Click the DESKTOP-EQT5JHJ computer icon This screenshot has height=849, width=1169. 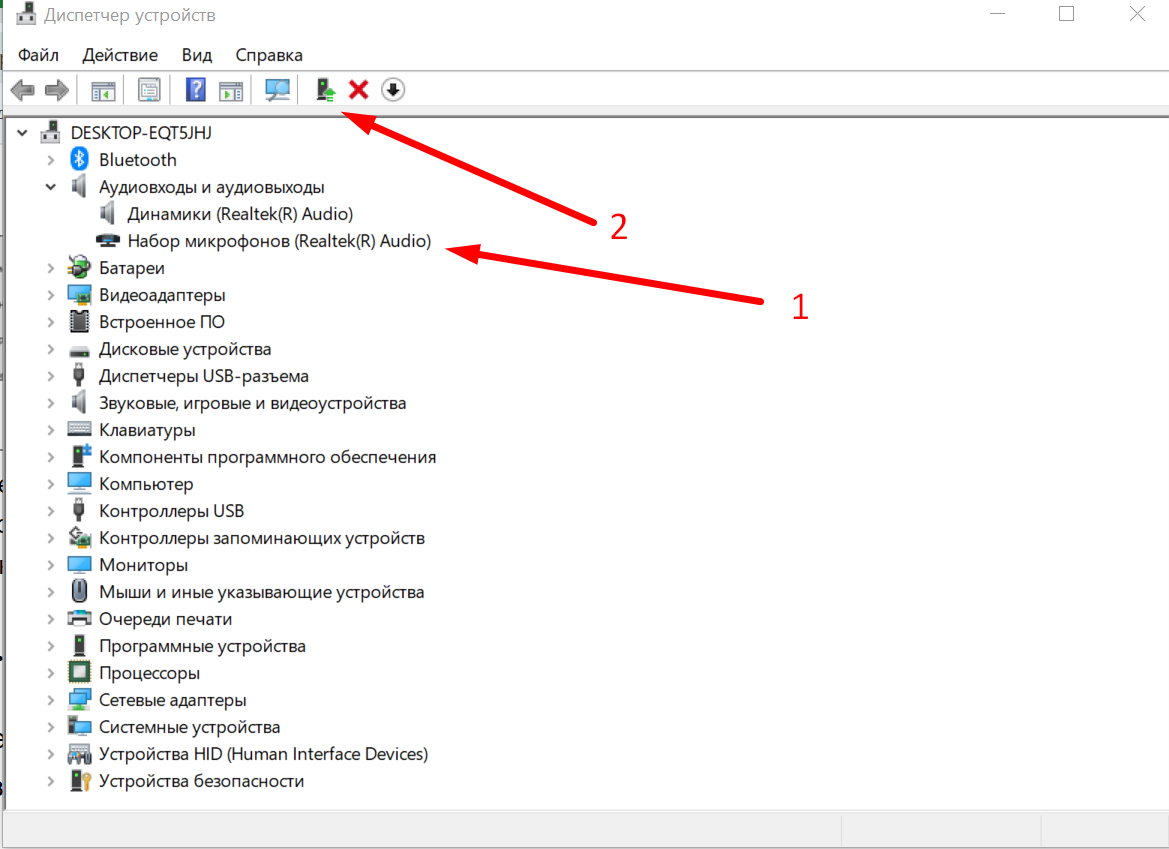pos(51,132)
